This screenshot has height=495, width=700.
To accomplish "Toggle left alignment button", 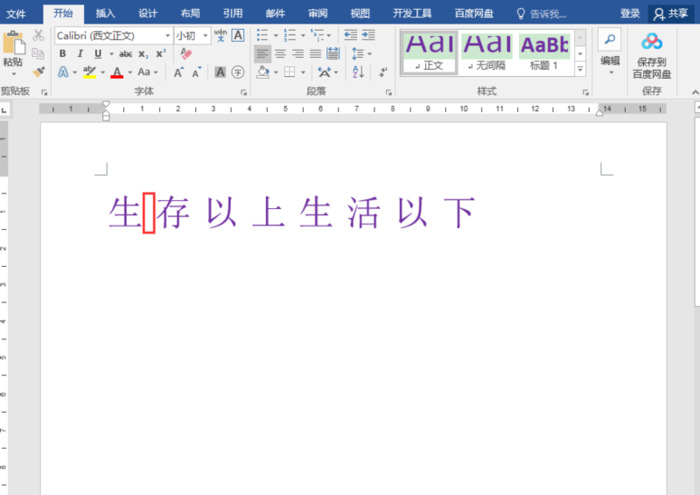I will point(262,54).
